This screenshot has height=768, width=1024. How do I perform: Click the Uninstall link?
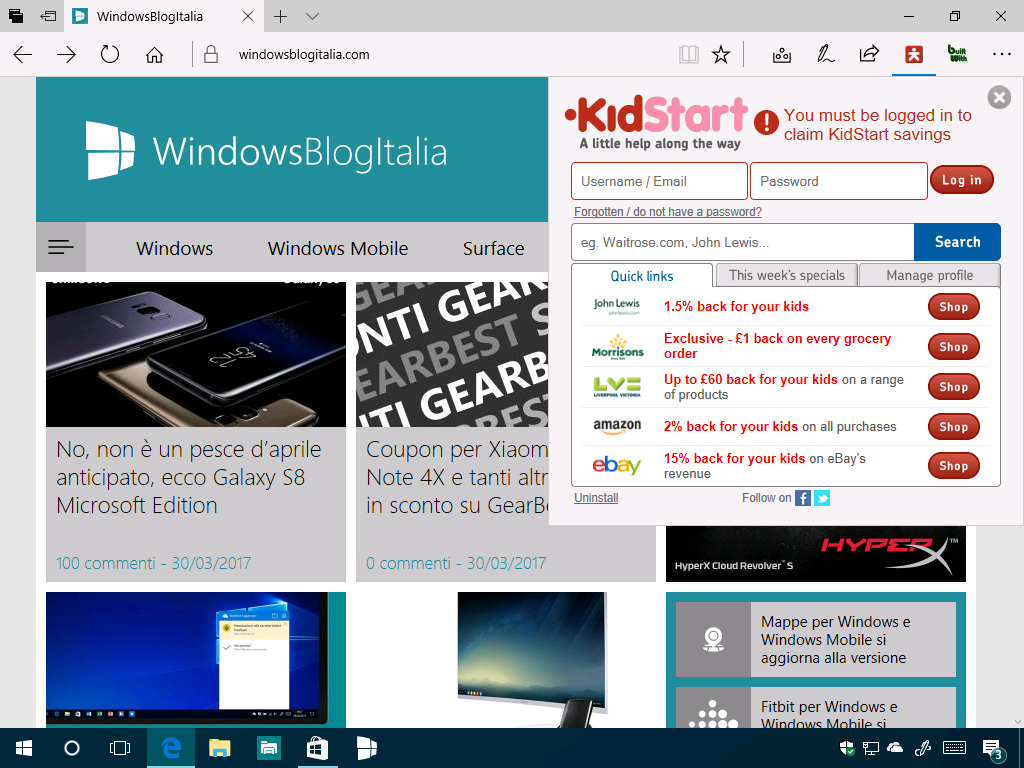(x=596, y=498)
